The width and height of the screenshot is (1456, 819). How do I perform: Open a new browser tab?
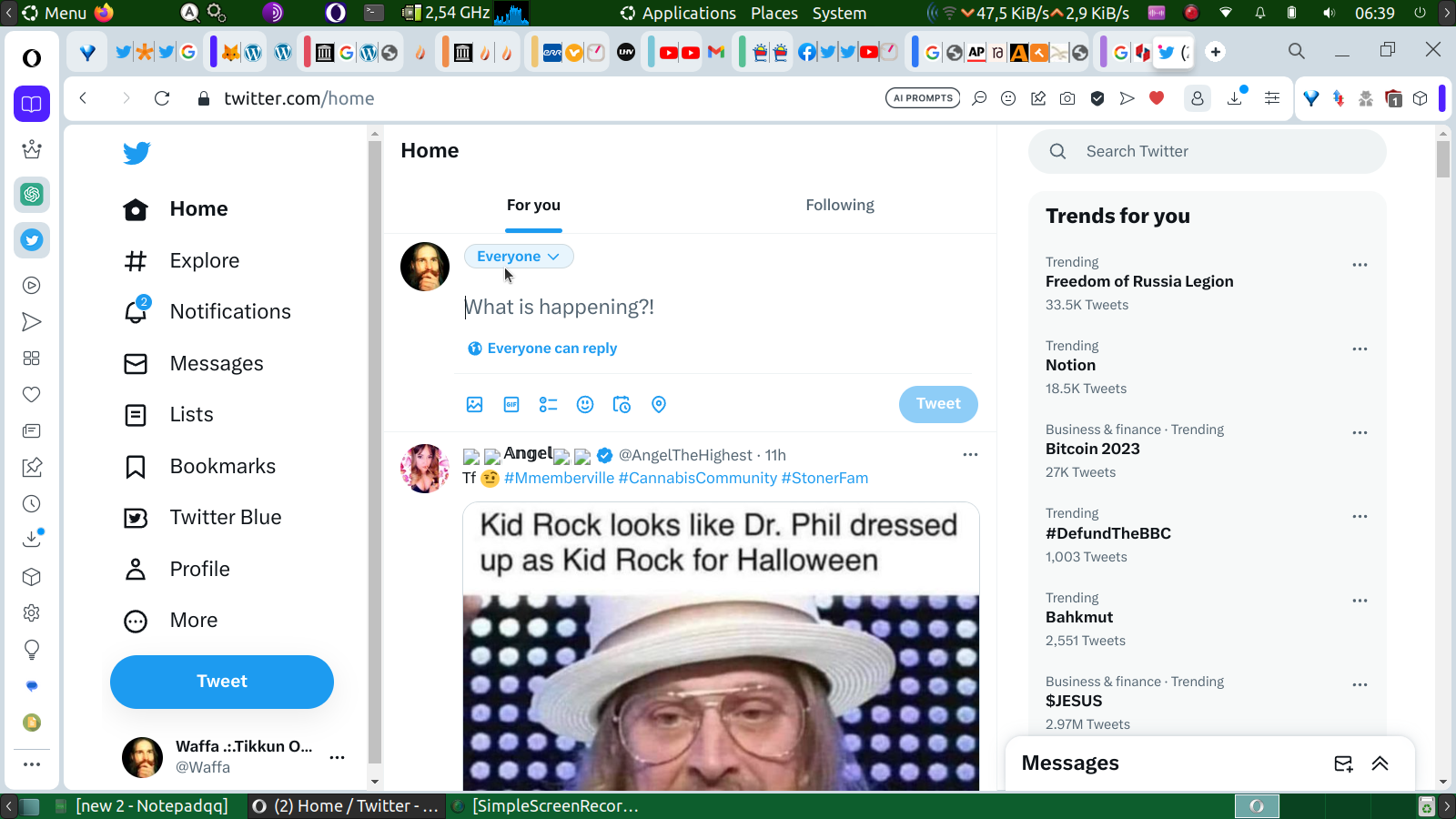pos(1216,52)
